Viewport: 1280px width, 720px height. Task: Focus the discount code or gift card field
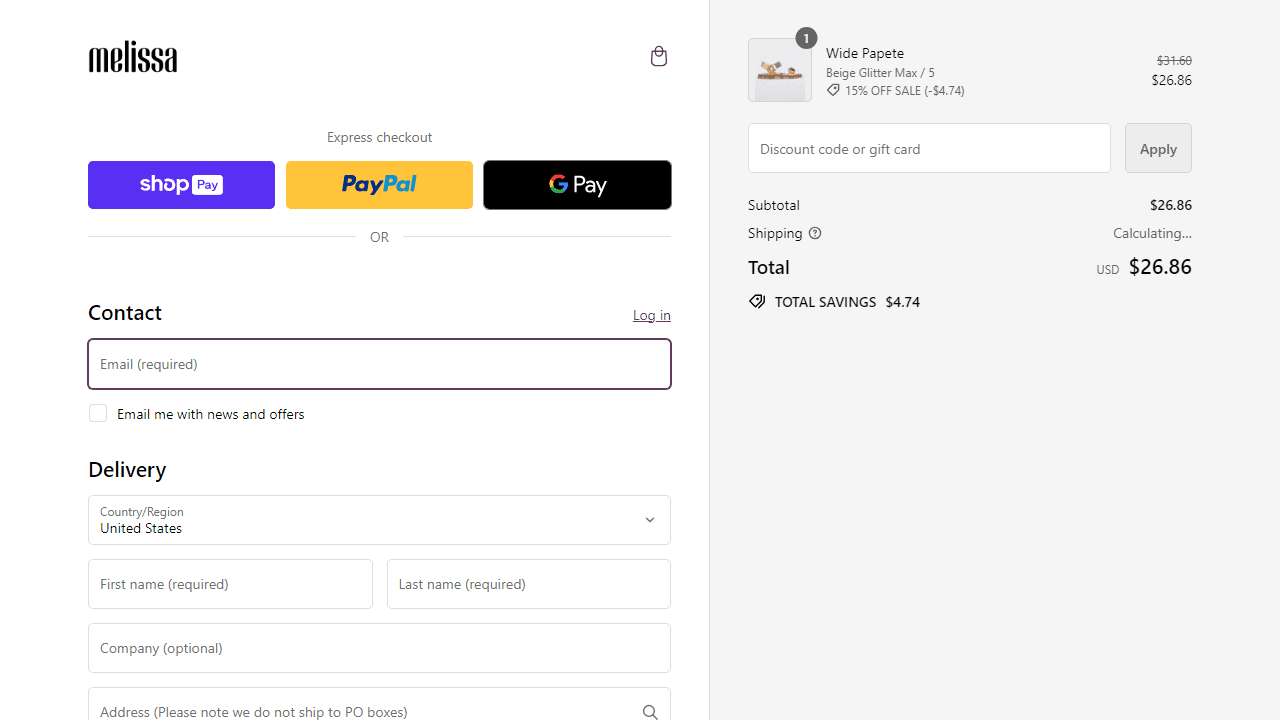(x=929, y=148)
